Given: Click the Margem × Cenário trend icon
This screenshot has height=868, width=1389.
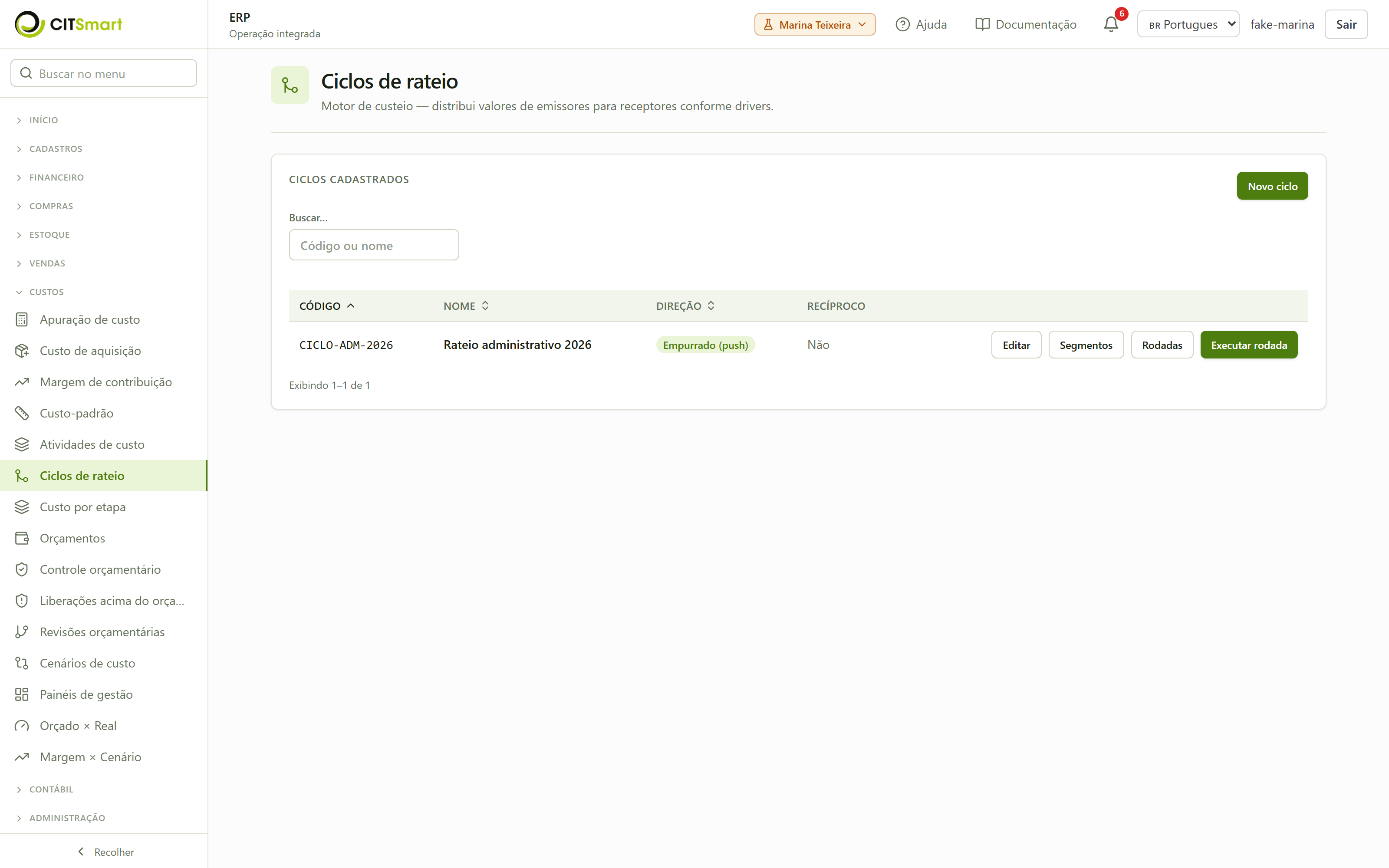Looking at the screenshot, I should (22, 757).
